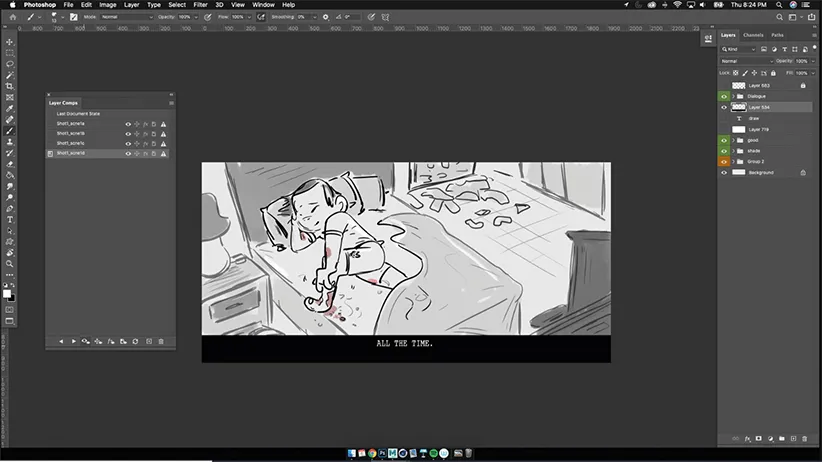This screenshot has width=822, height=462.
Task: Apply the next layer comp arrow
Action: click(73, 341)
